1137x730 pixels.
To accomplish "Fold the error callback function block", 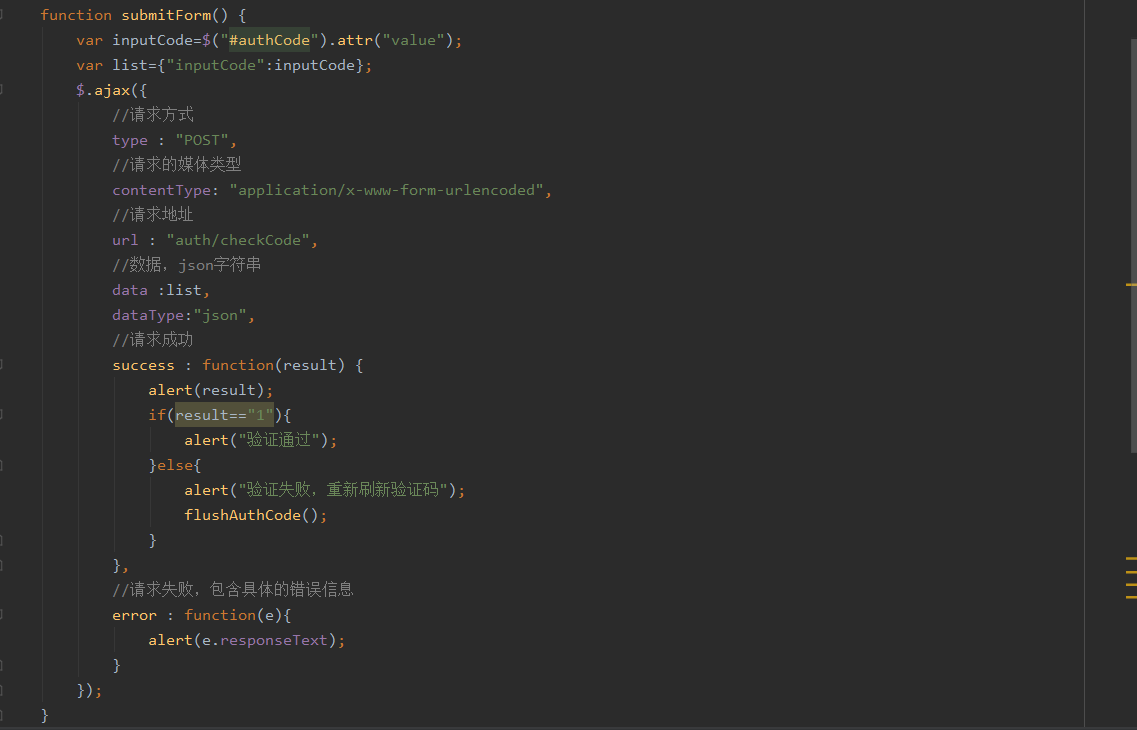I will (2, 615).
